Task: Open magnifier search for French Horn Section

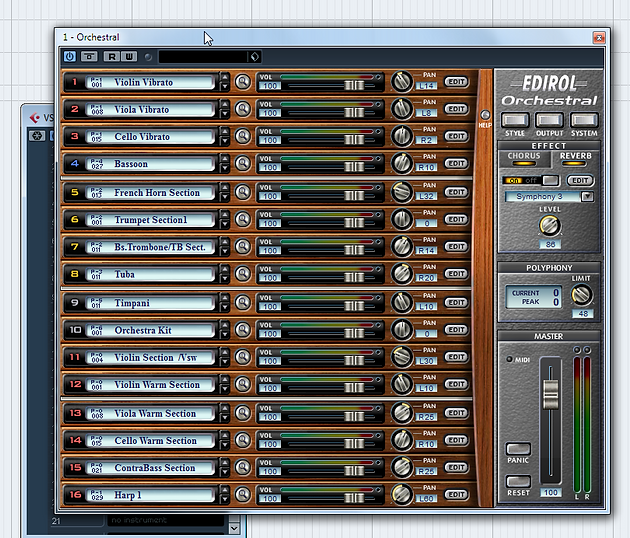Action: coord(243,192)
